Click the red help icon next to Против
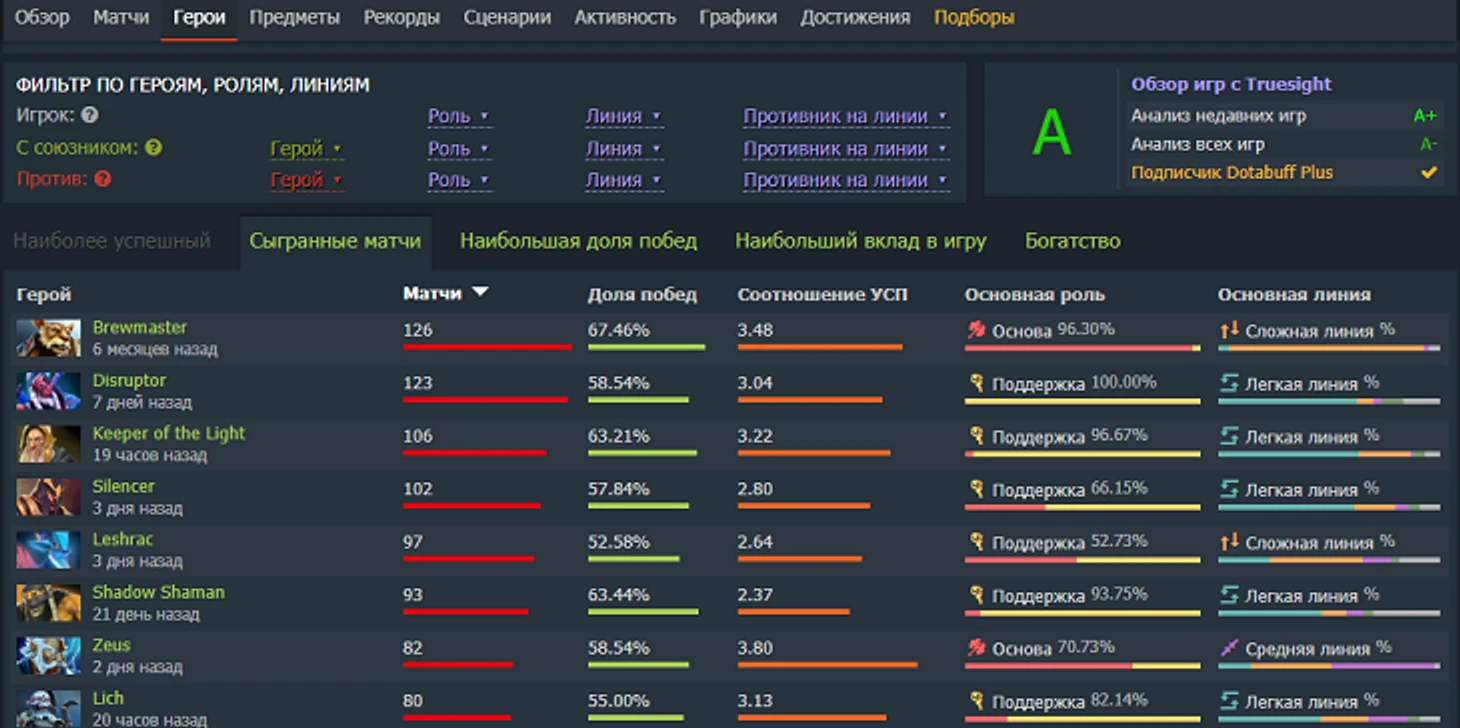1460x728 pixels. tap(102, 180)
